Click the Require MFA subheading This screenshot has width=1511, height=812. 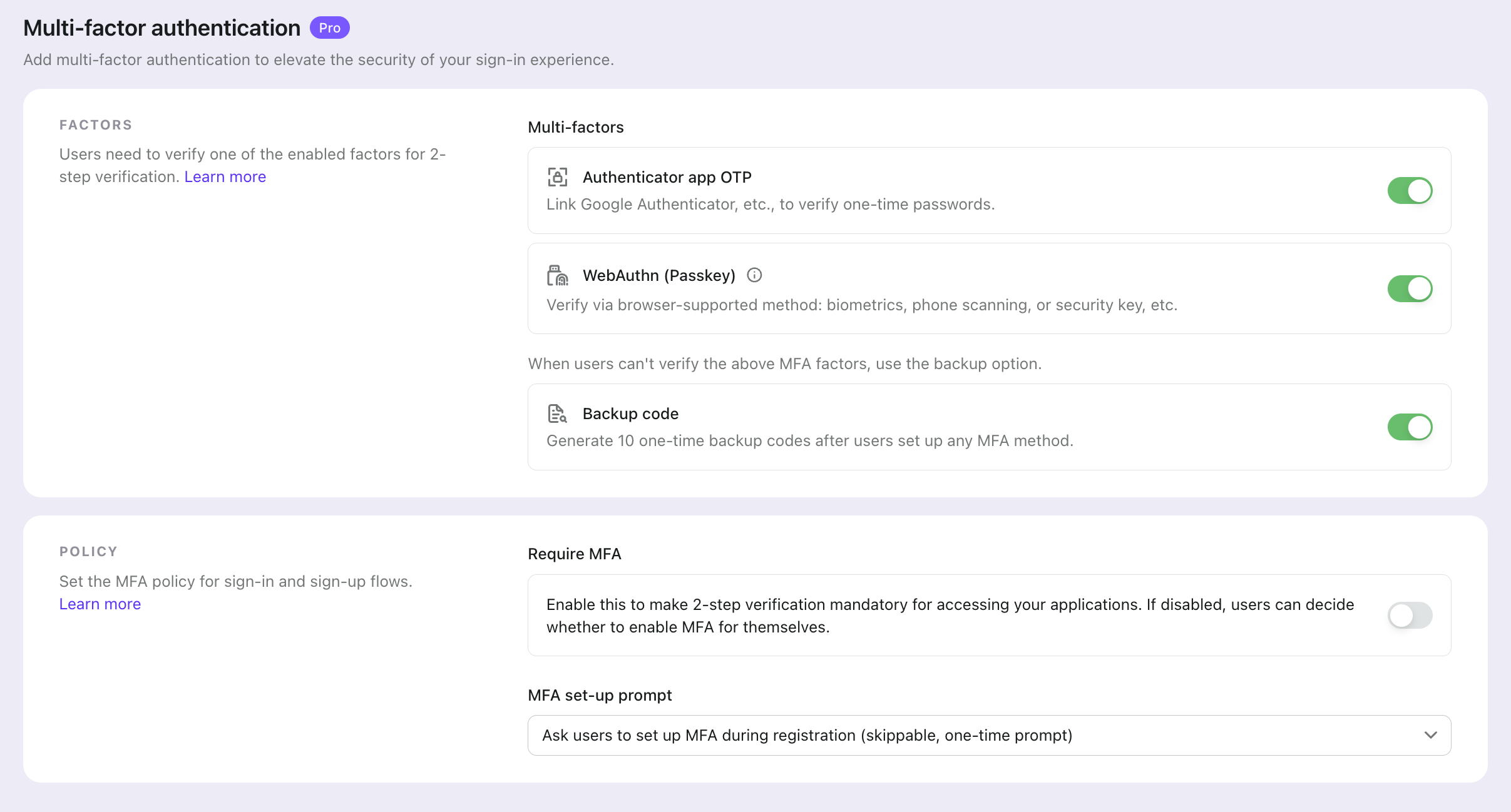(x=575, y=554)
